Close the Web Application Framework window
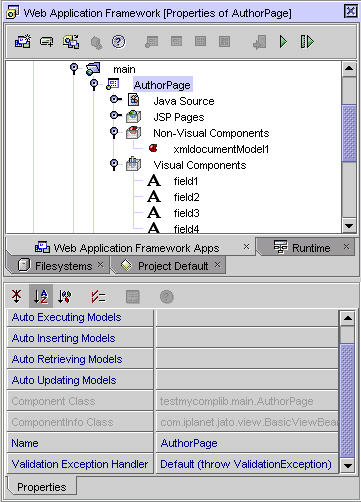 (x=350, y=11)
